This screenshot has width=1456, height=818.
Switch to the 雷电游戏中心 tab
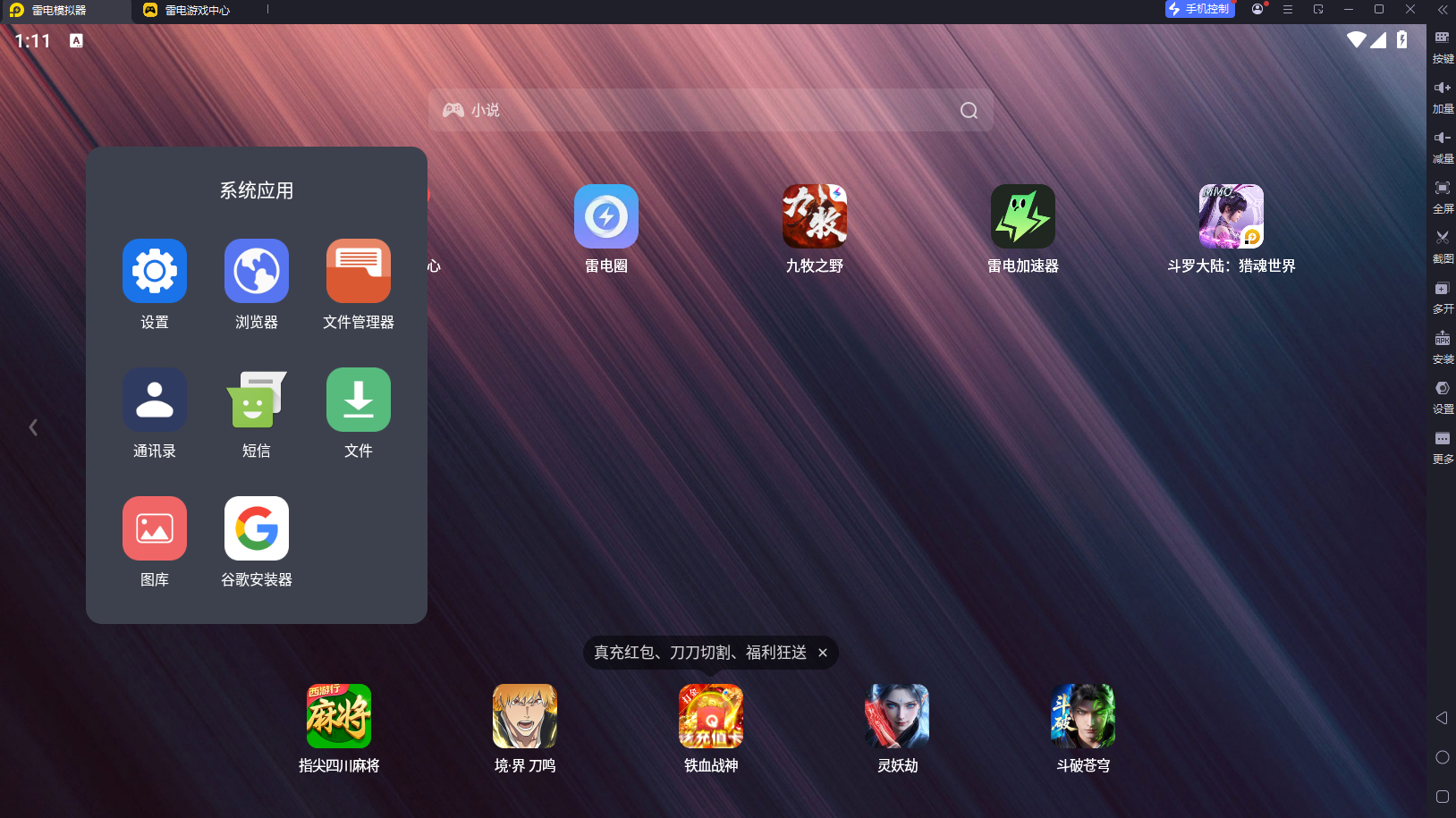pyautogui.click(x=187, y=10)
